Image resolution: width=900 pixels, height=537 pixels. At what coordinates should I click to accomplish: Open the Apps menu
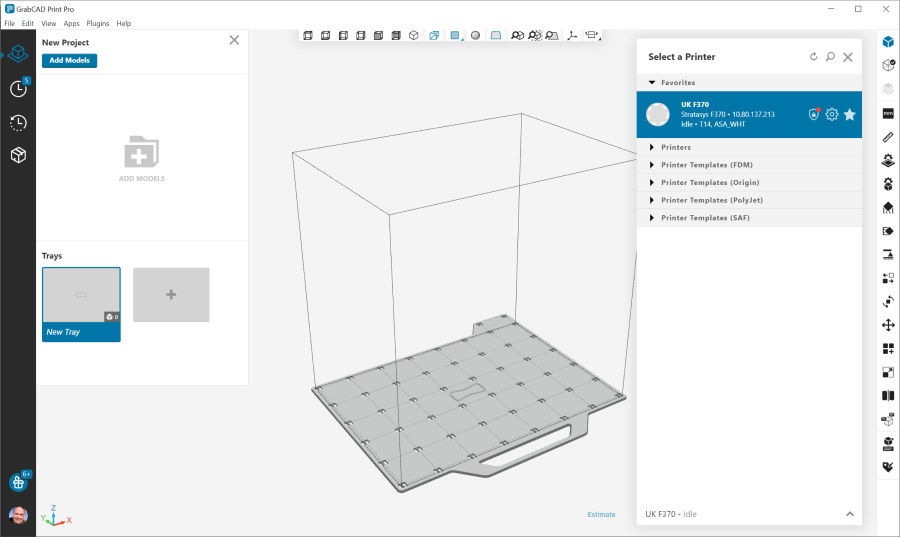pos(71,24)
